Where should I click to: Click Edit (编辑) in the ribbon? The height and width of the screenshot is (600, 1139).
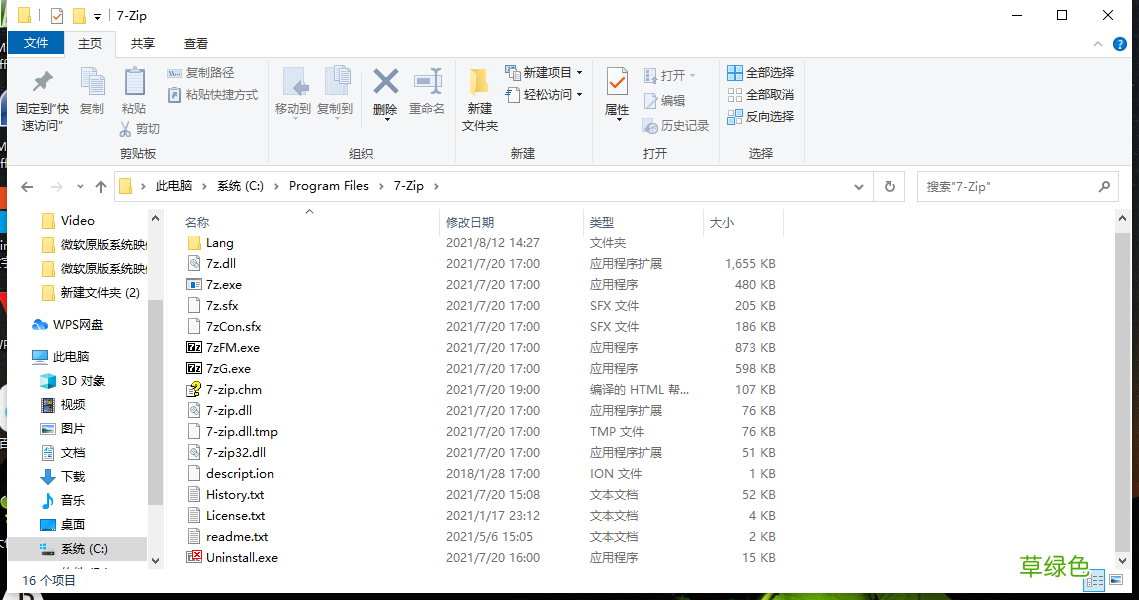[x=664, y=101]
